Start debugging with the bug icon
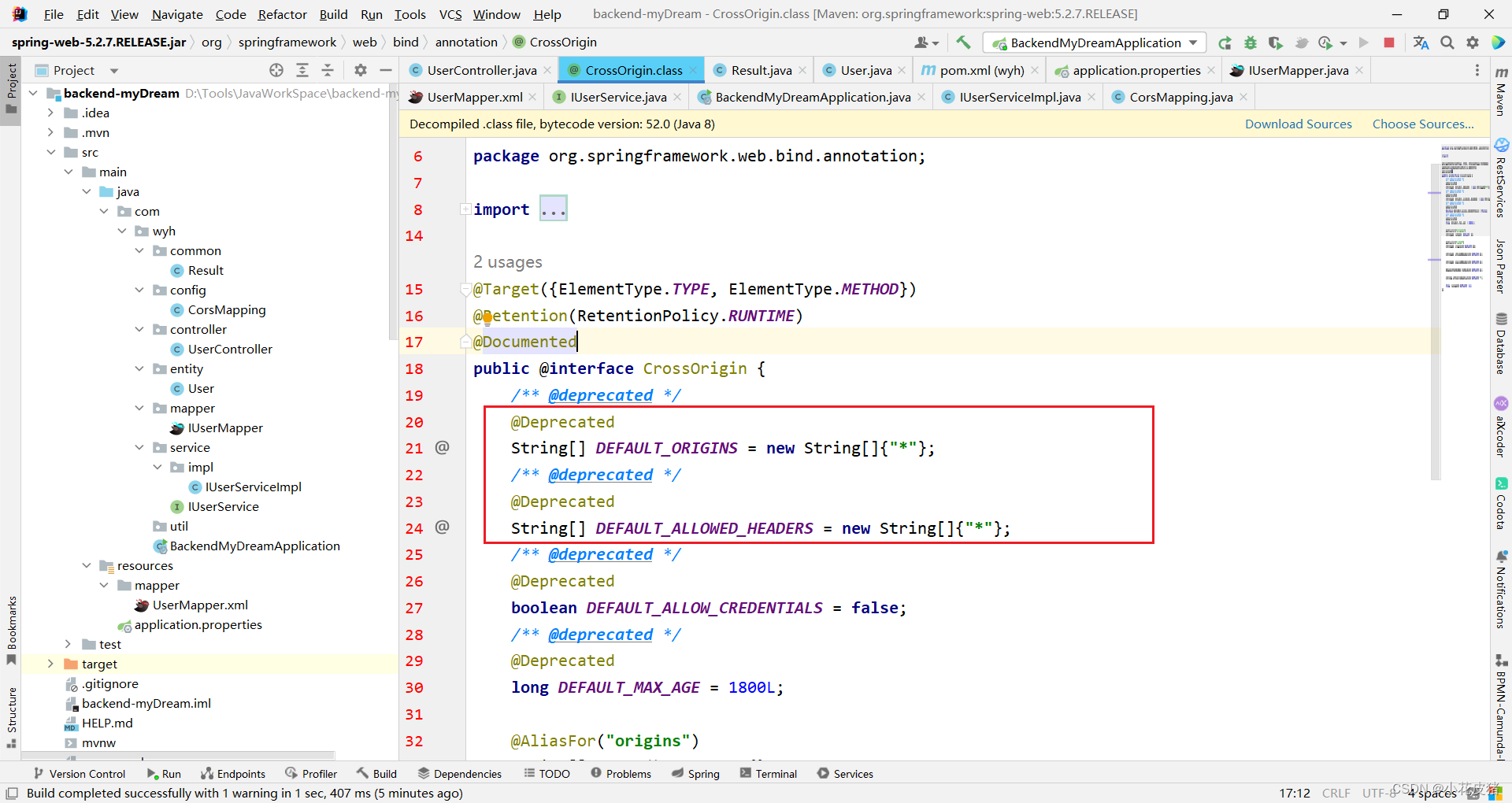The height and width of the screenshot is (803, 1512). 1250,43
